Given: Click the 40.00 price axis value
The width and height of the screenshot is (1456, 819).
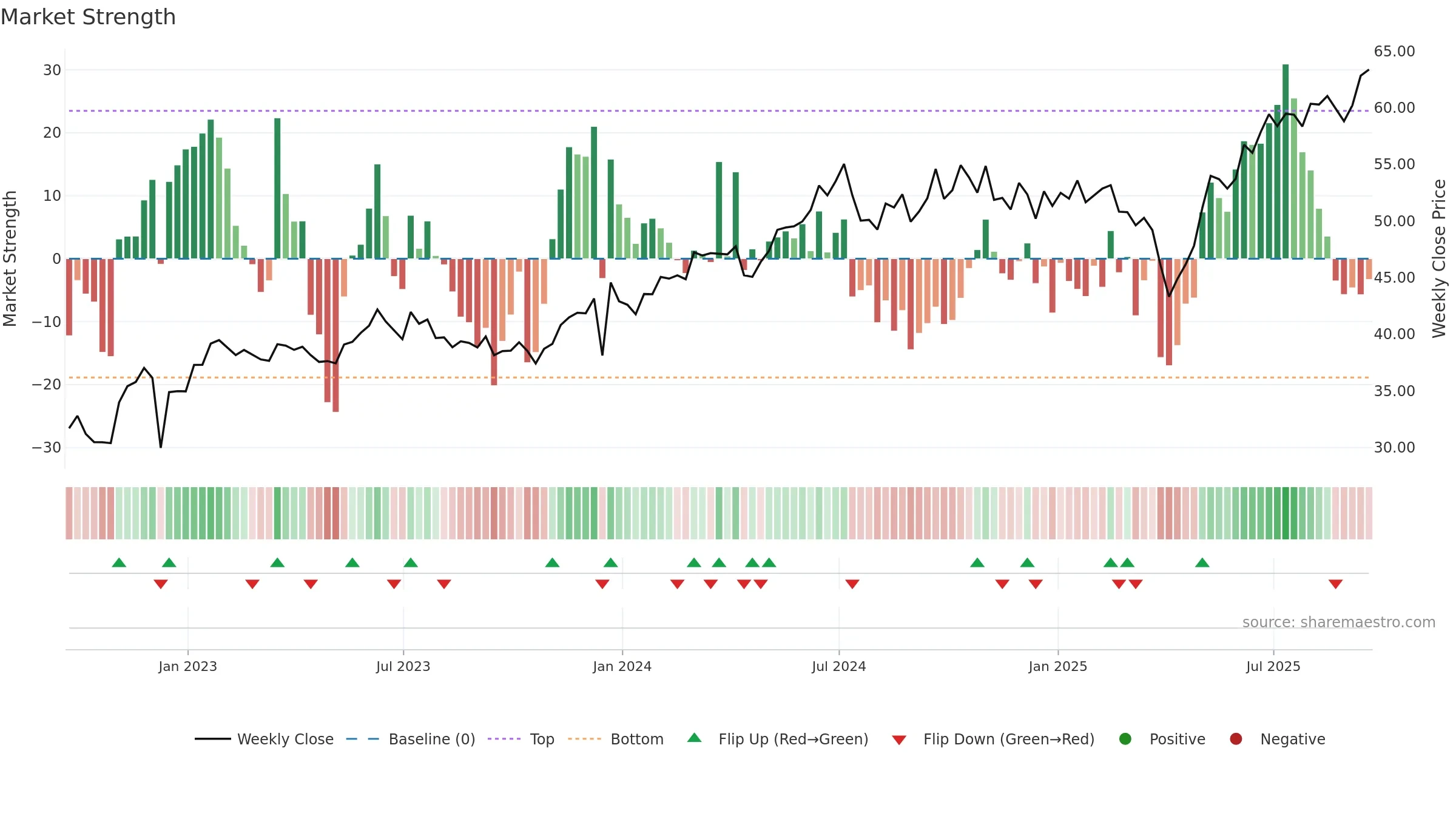Looking at the screenshot, I should click(1394, 334).
